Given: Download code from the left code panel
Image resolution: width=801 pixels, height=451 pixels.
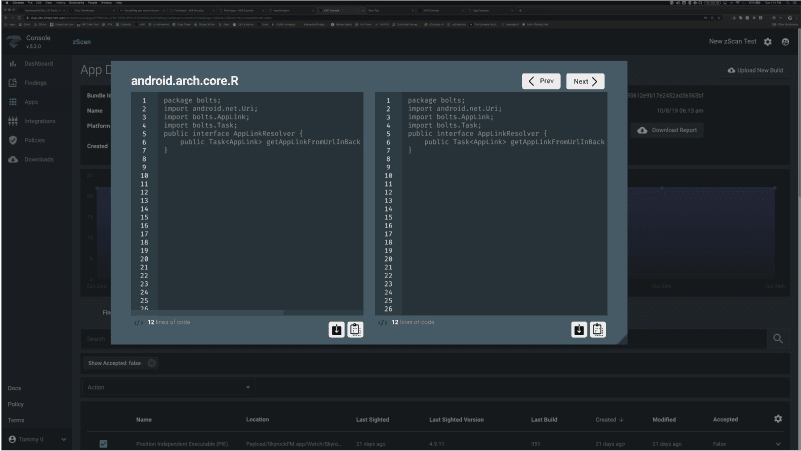Looking at the screenshot, I should pyautogui.click(x=337, y=329).
